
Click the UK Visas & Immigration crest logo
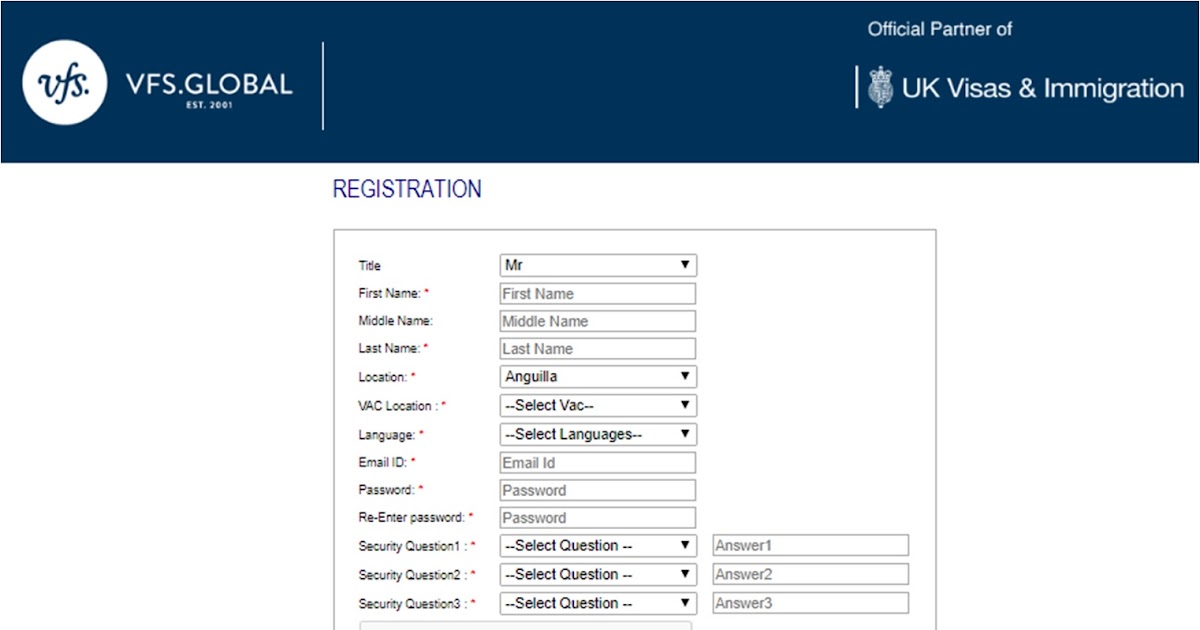(x=880, y=87)
